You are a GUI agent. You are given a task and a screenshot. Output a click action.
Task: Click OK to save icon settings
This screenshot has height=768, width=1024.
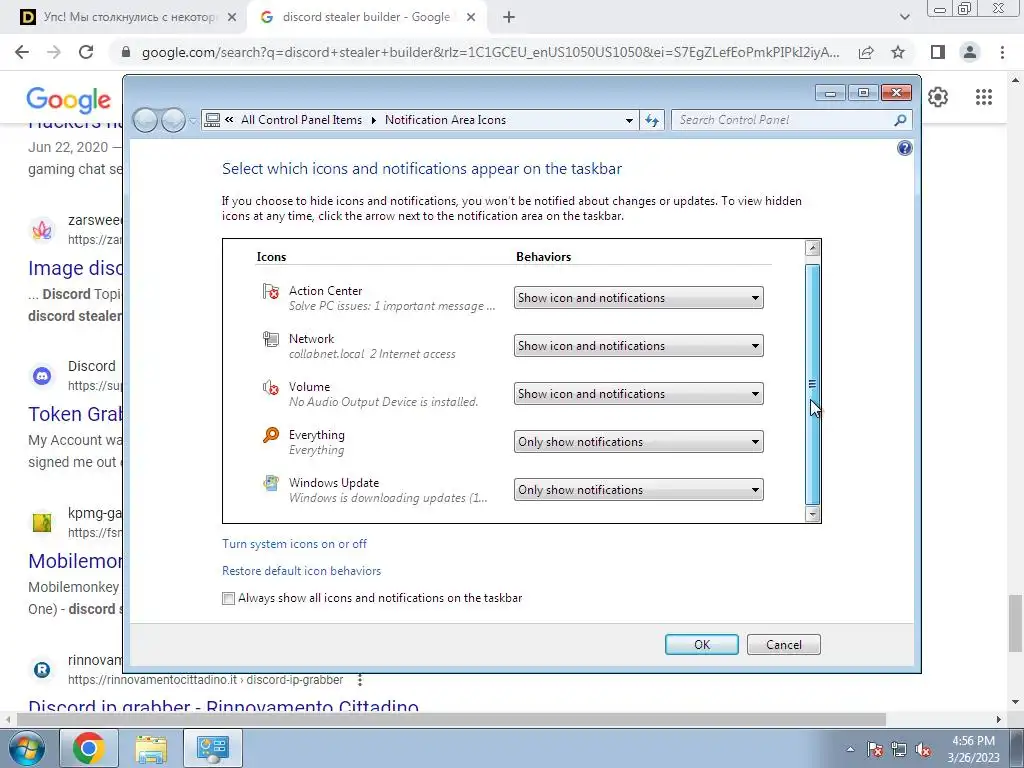[x=701, y=645]
